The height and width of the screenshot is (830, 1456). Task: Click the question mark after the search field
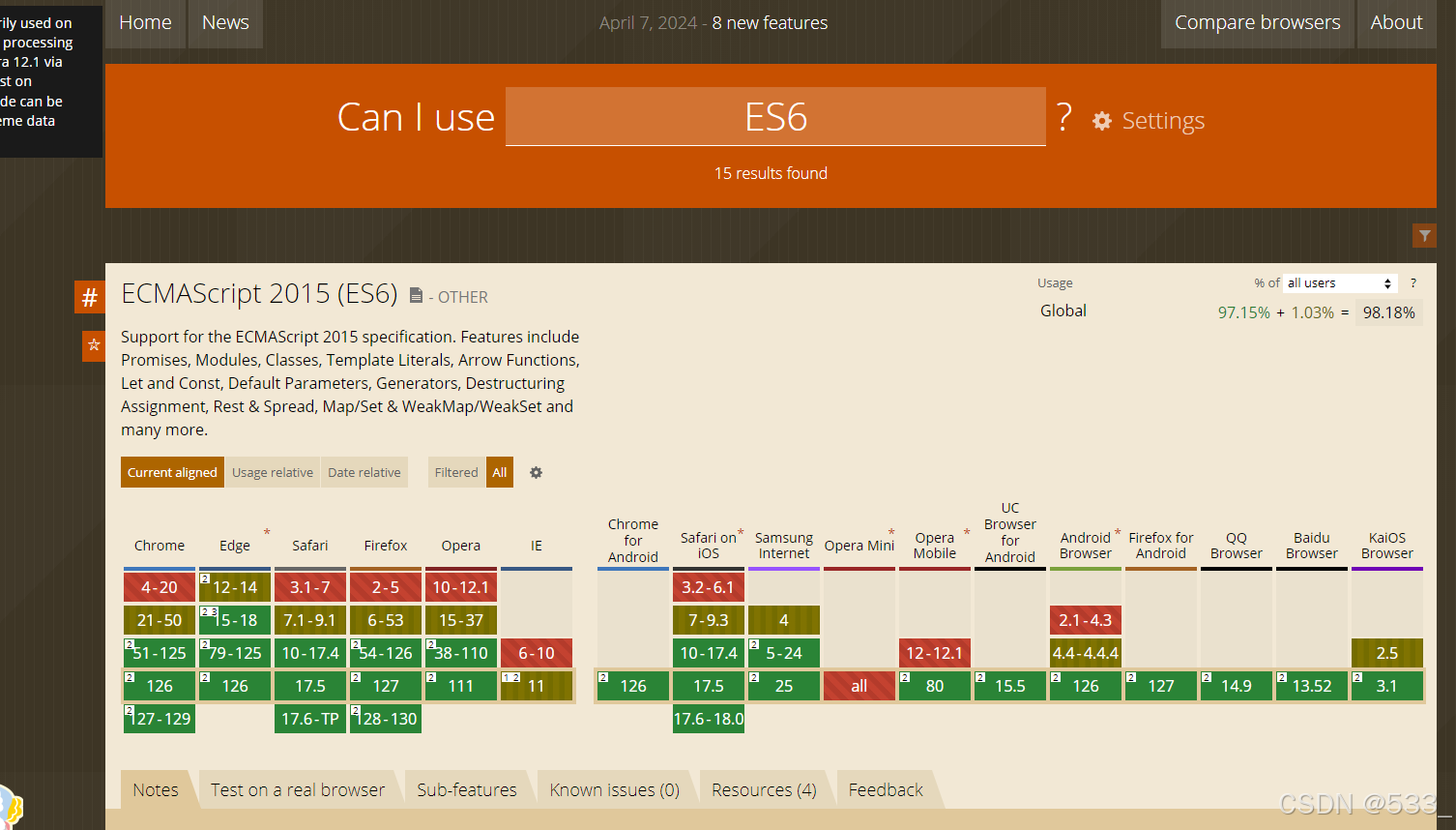pos(1064,118)
